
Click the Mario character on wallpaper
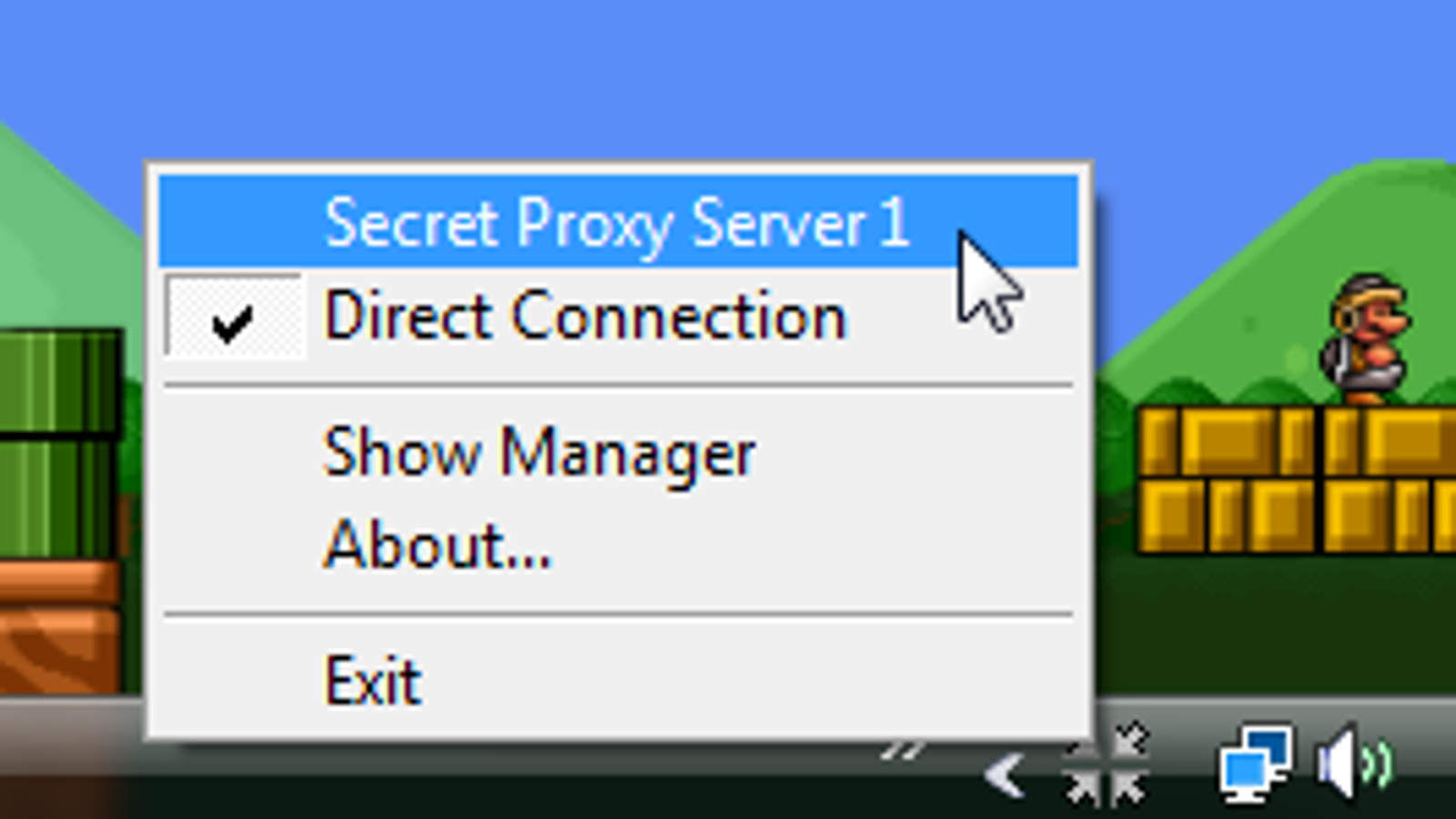click(x=1365, y=339)
